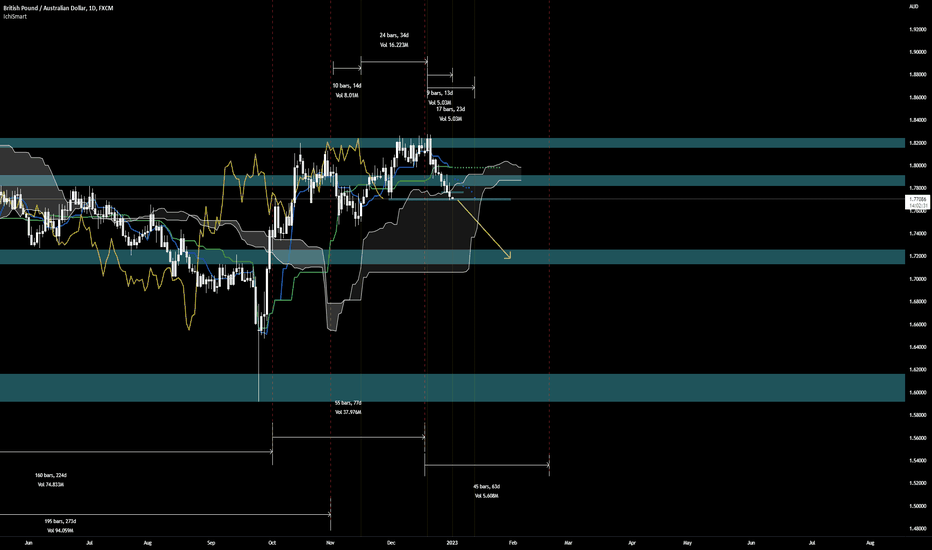Select the teal zone at the 1.82000 level

(452, 143)
